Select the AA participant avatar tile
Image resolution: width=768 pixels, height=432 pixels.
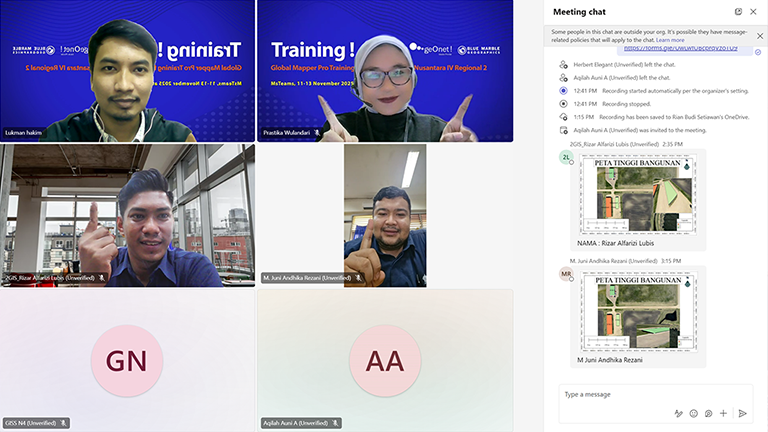385,359
